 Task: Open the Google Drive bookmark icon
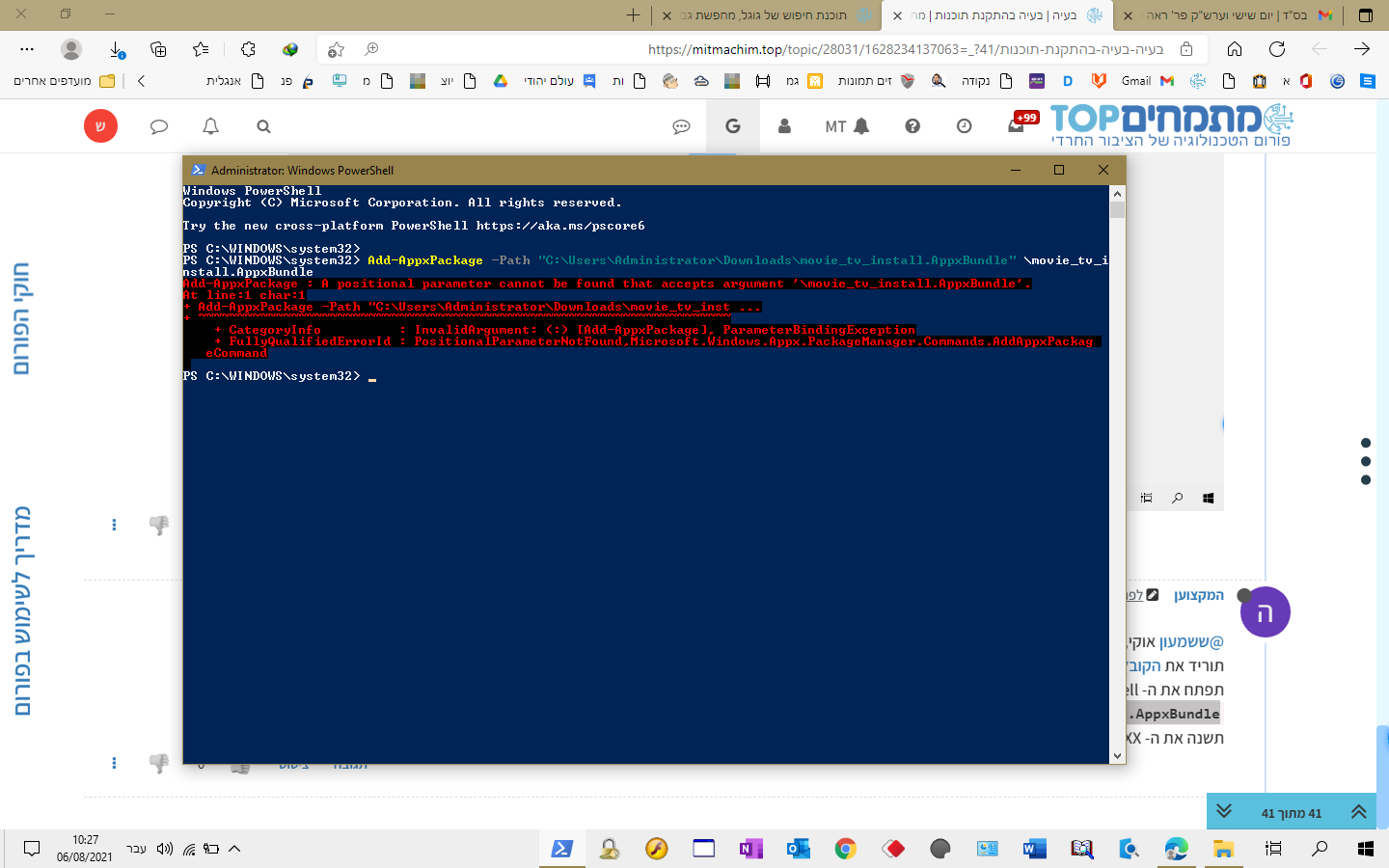pyautogui.click(x=501, y=81)
